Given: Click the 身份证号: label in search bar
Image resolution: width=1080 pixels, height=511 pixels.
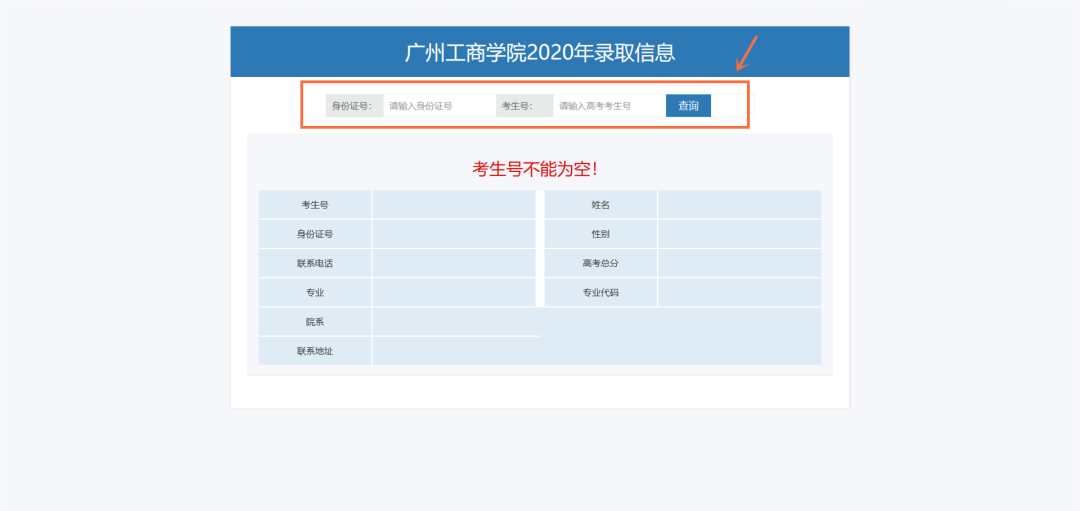Looking at the screenshot, I should (x=355, y=106).
